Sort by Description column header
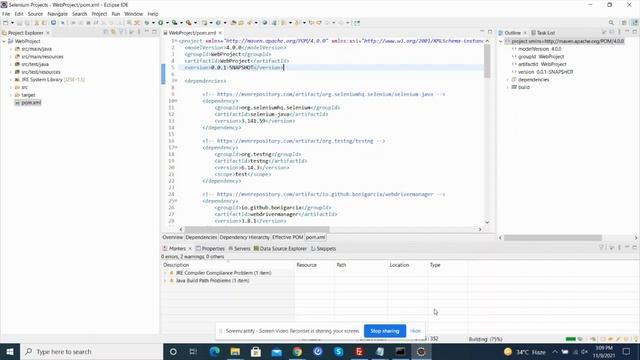The image size is (640, 360). pos(228,265)
